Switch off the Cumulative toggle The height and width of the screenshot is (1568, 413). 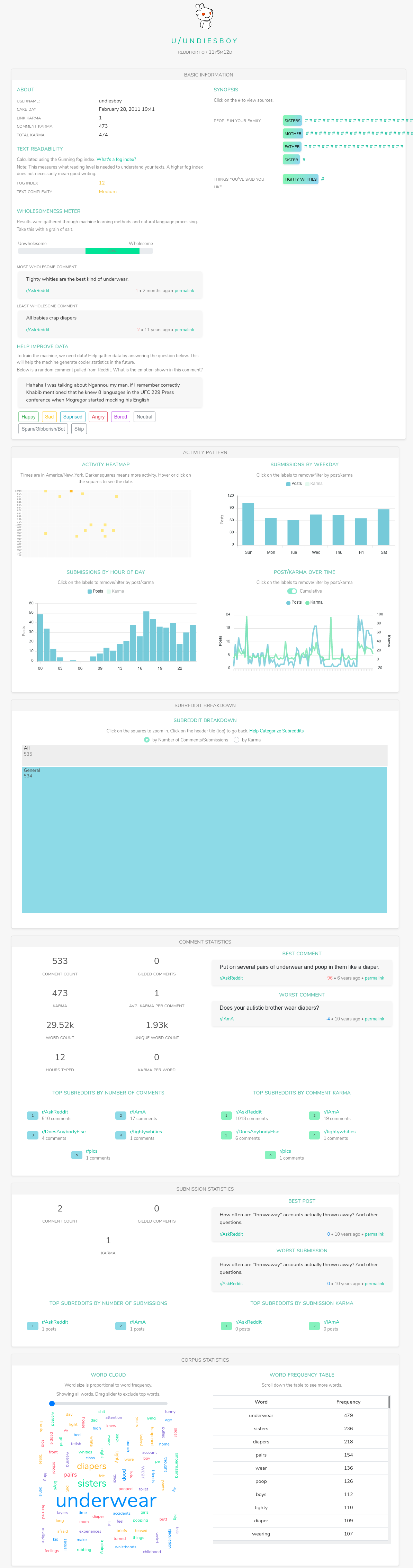point(292,591)
